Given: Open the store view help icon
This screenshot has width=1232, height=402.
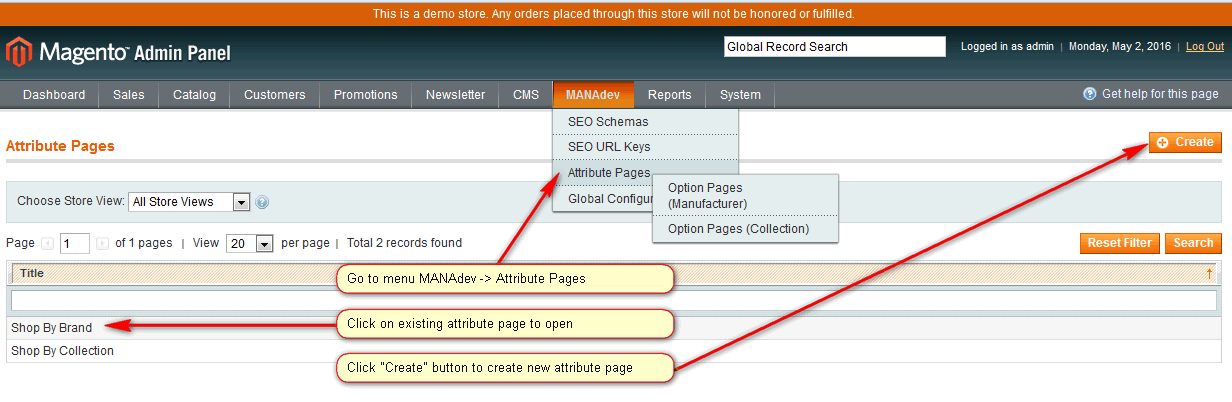Looking at the screenshot, I should click(262, 202).
